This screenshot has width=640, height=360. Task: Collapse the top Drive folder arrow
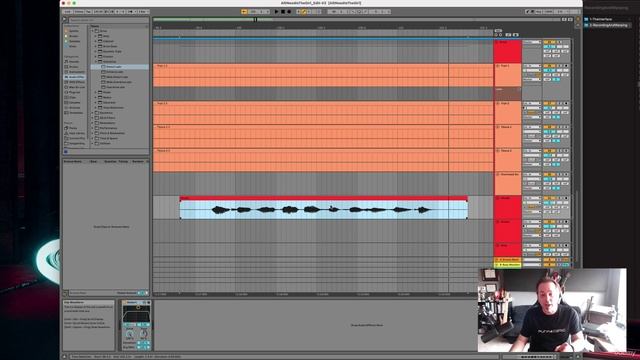pos(93,31)
